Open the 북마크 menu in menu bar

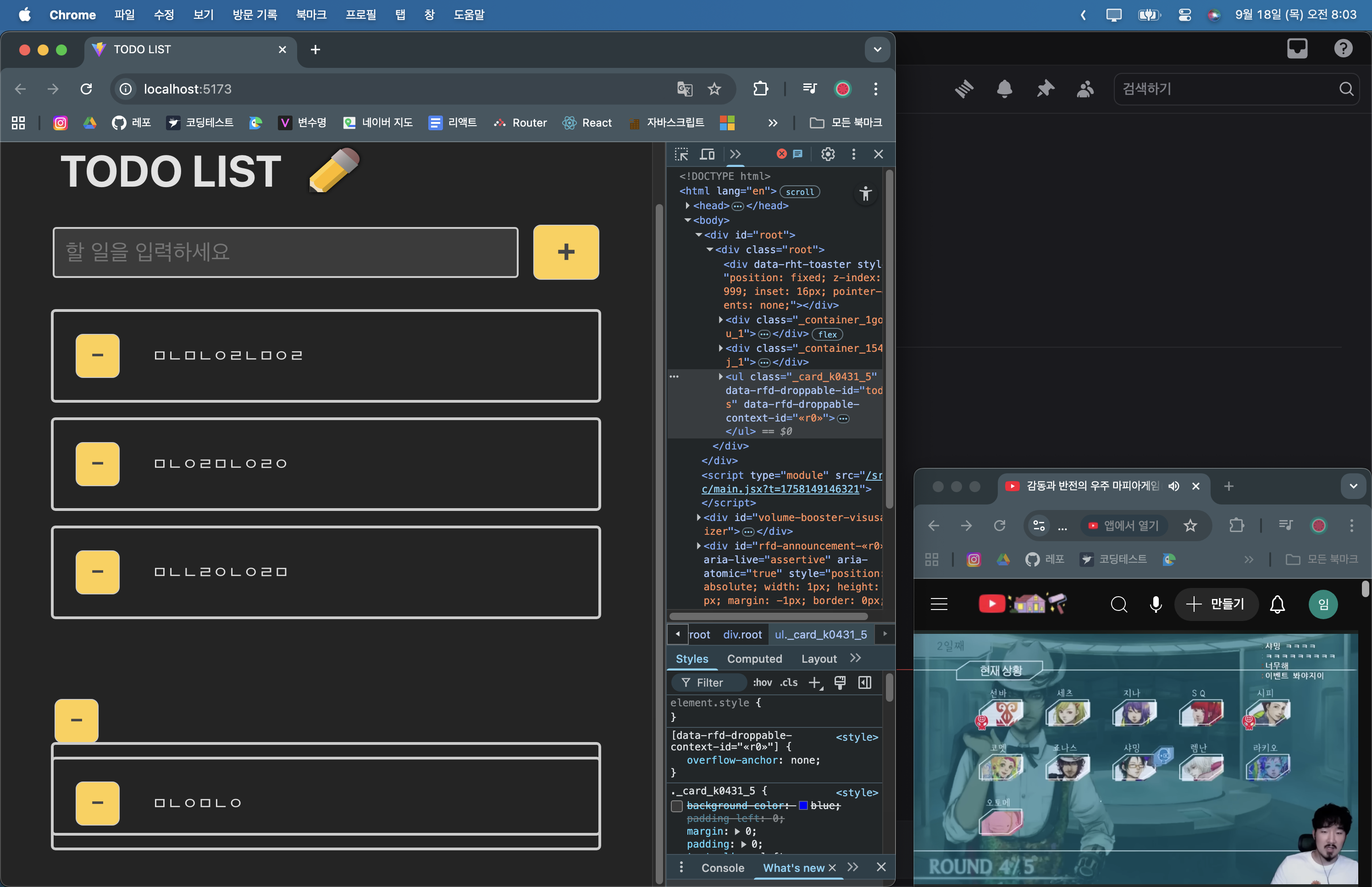tap(311, 14)
